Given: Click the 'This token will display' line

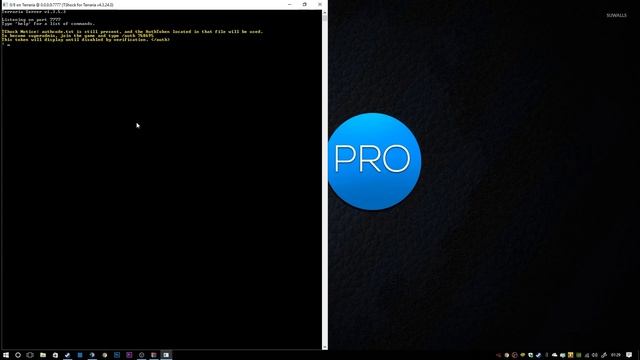Looking at the screenshot, I should 86,40.
